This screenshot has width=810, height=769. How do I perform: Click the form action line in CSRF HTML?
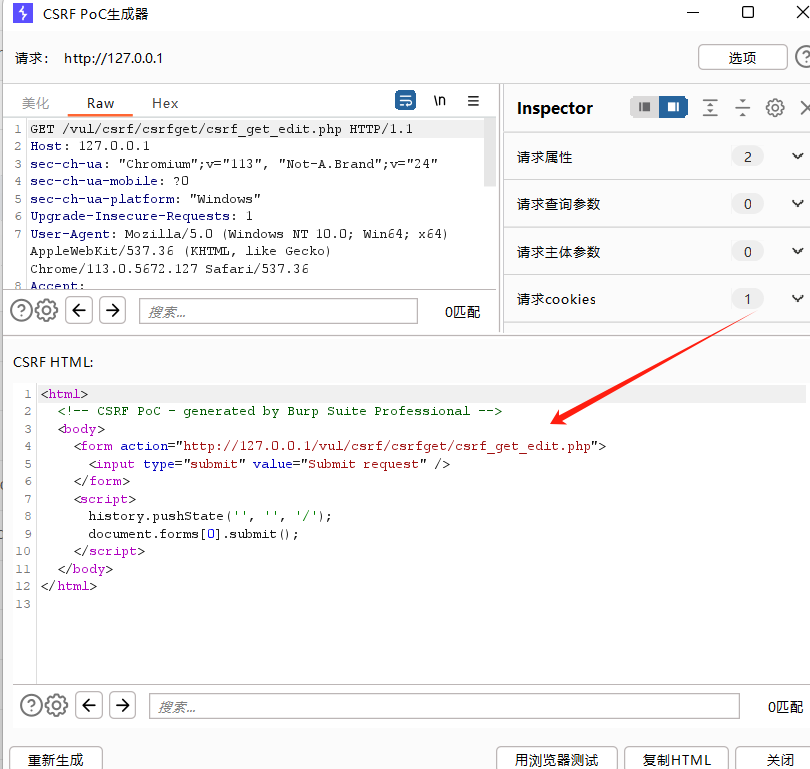pyautogui.click(x=340, y=446)
